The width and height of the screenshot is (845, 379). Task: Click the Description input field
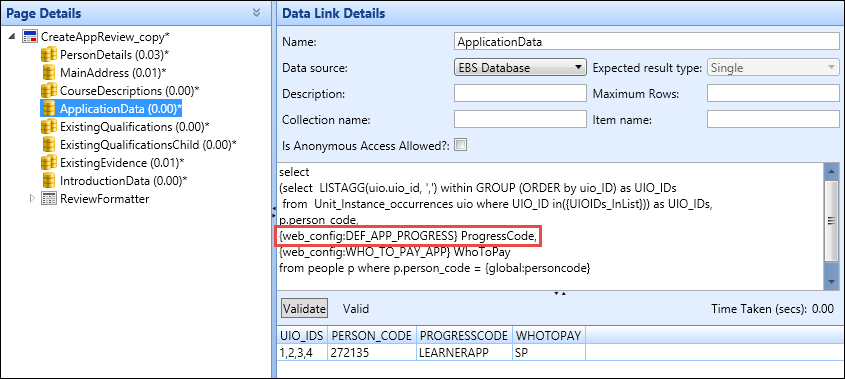point(520,93)
